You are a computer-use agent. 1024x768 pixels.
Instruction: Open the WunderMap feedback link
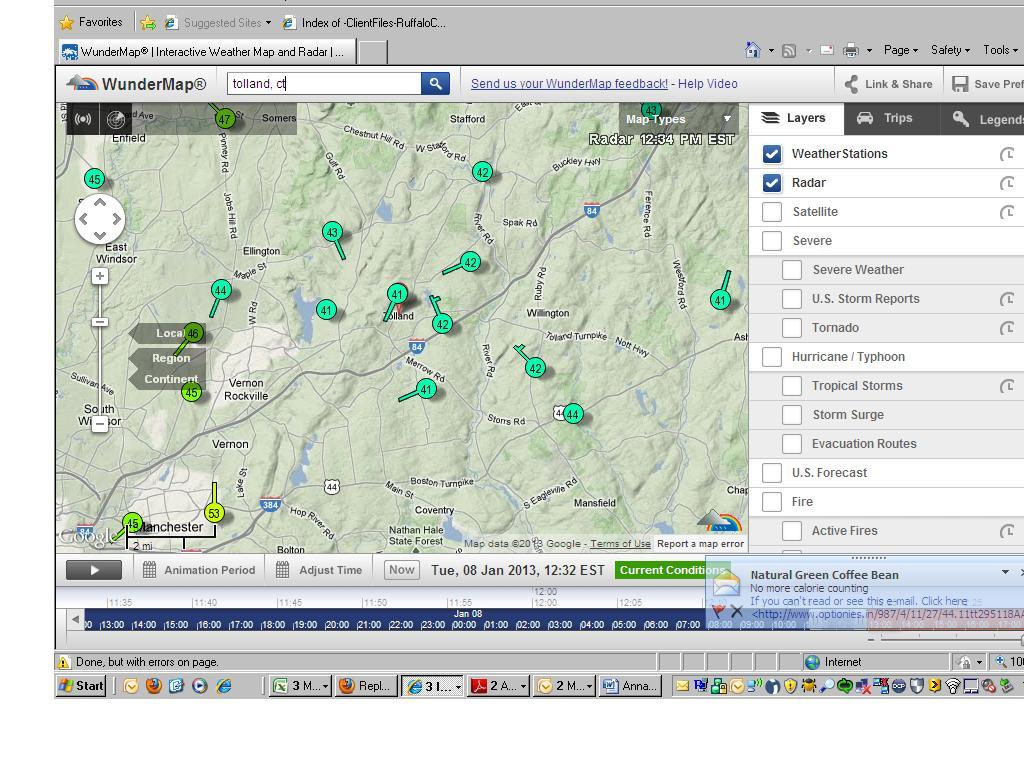[569, 84]
